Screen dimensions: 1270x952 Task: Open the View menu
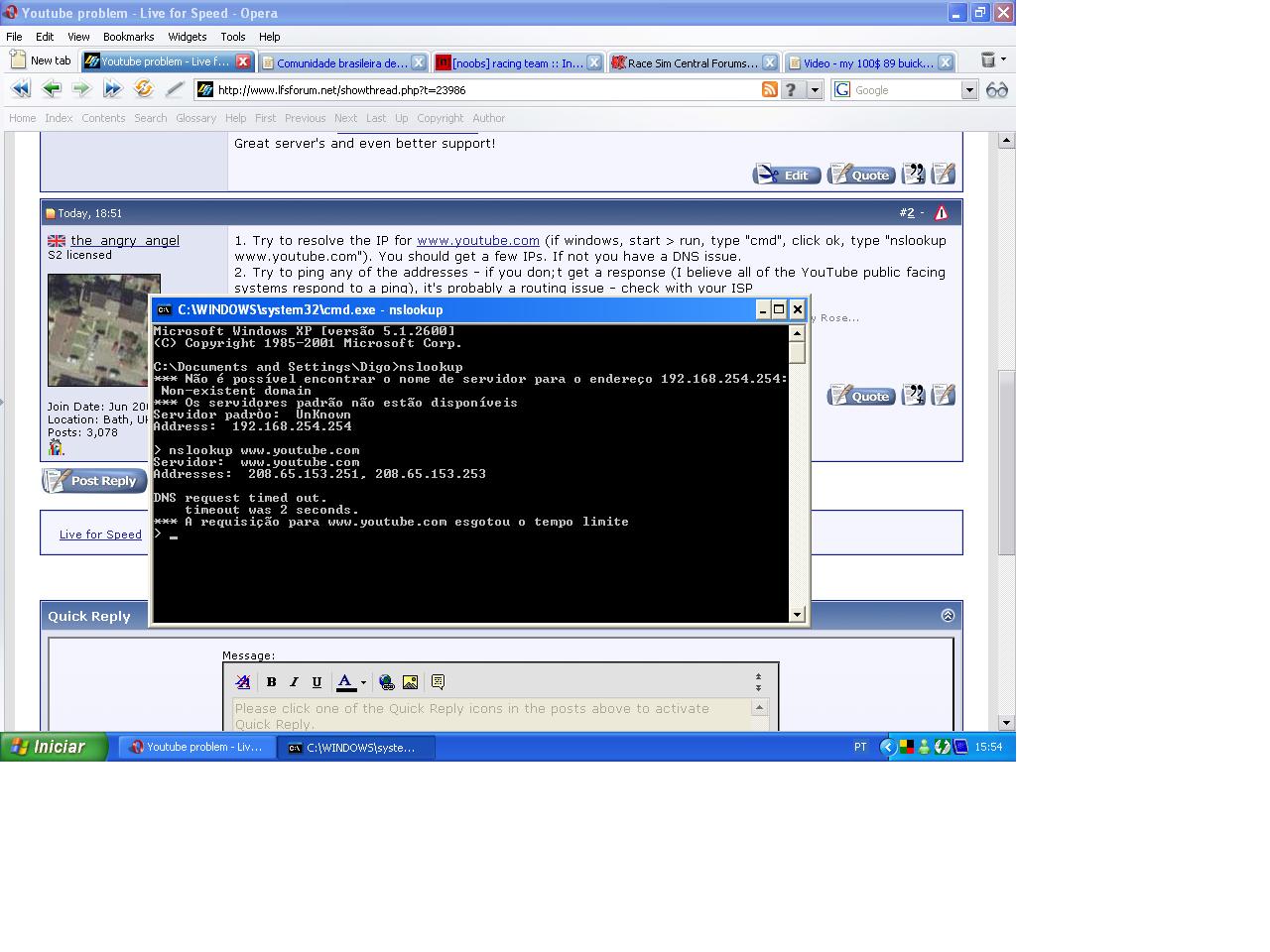pos(78,36)
